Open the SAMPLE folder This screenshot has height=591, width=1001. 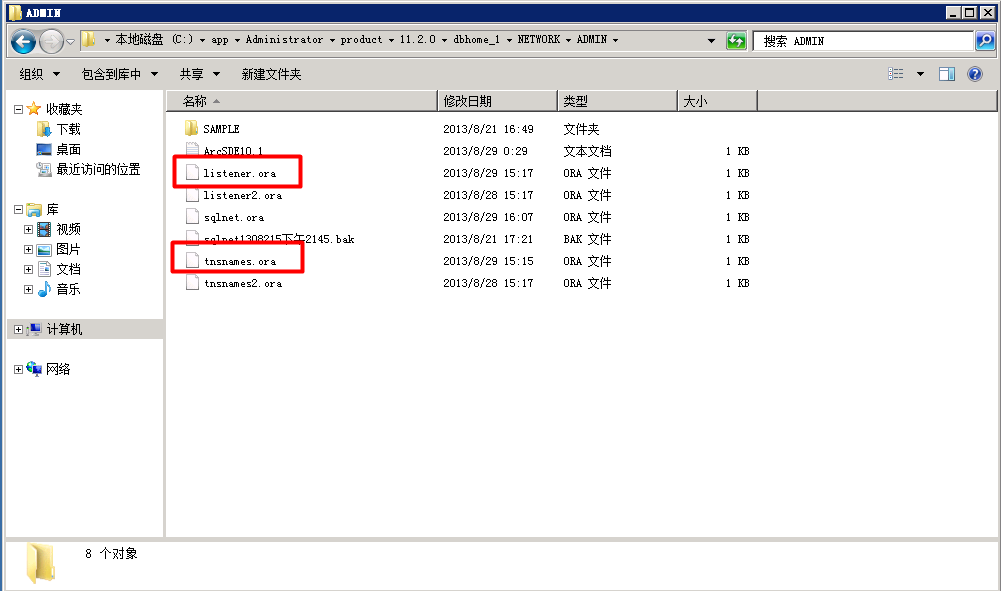click(x=215, y=128)
